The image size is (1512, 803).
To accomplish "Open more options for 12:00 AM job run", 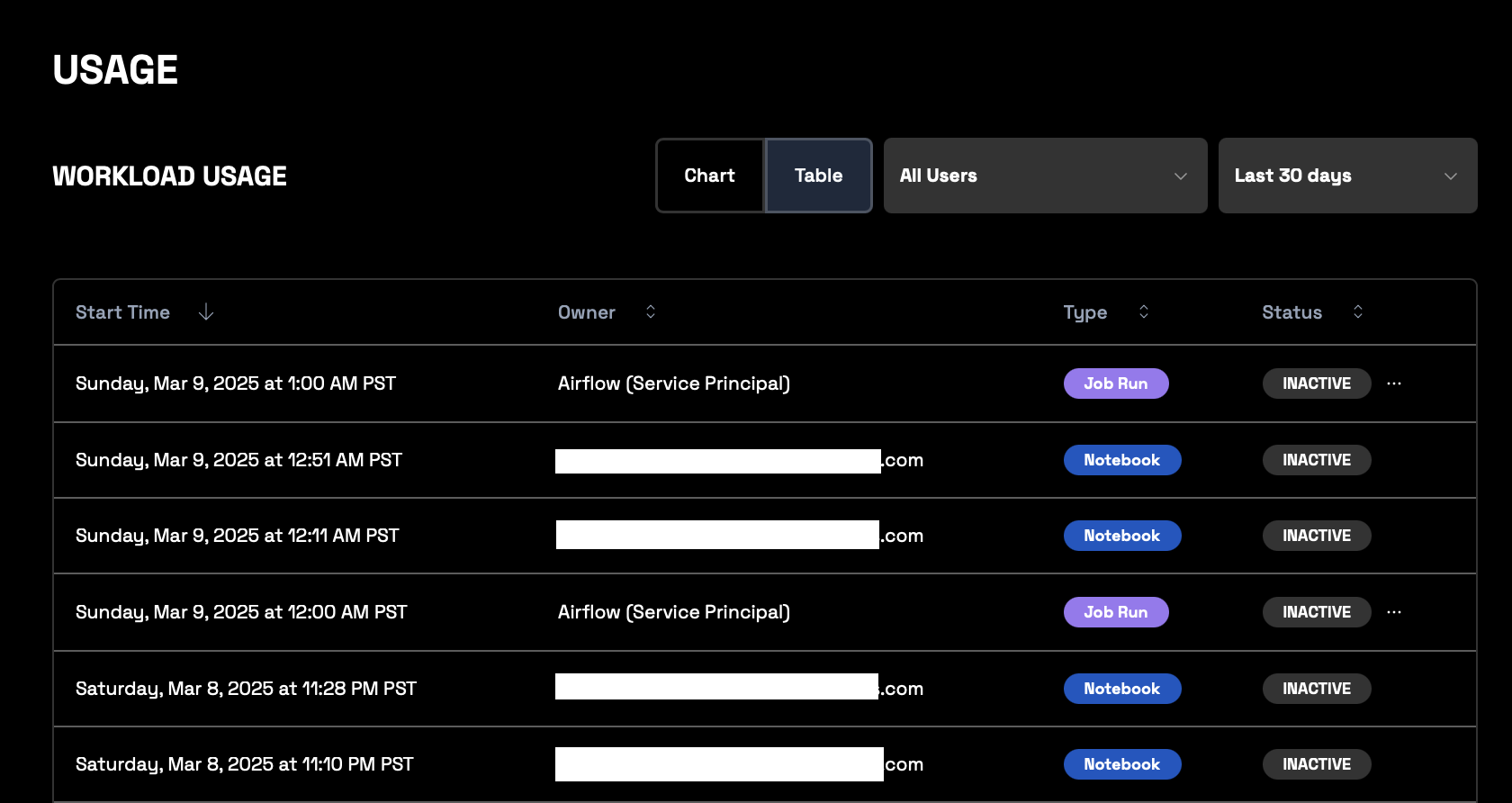I will click(x=1394, y=612).
